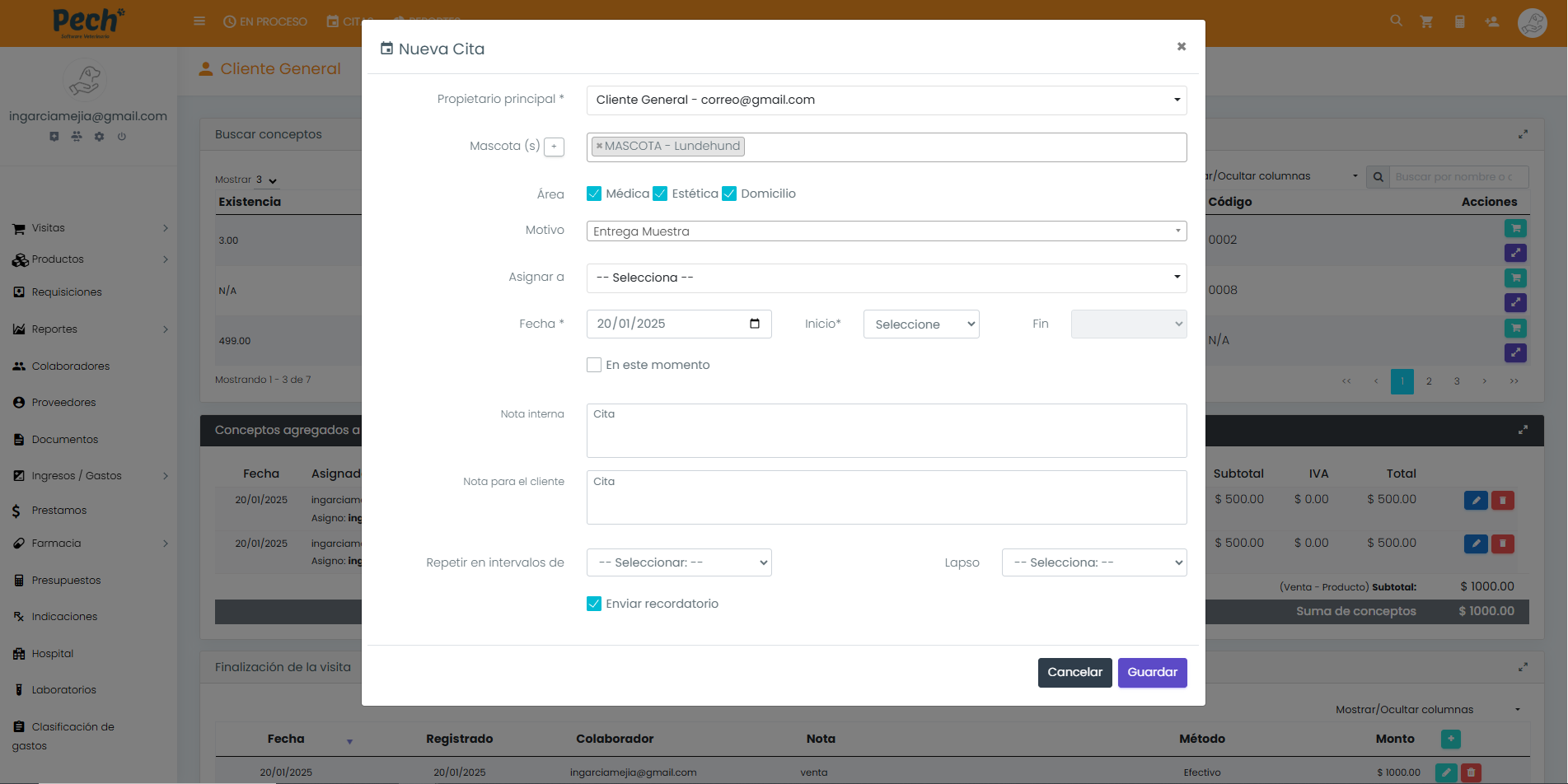Open the Hospital sidebar menu item
1568x784 pixels.
click(53, 654)
